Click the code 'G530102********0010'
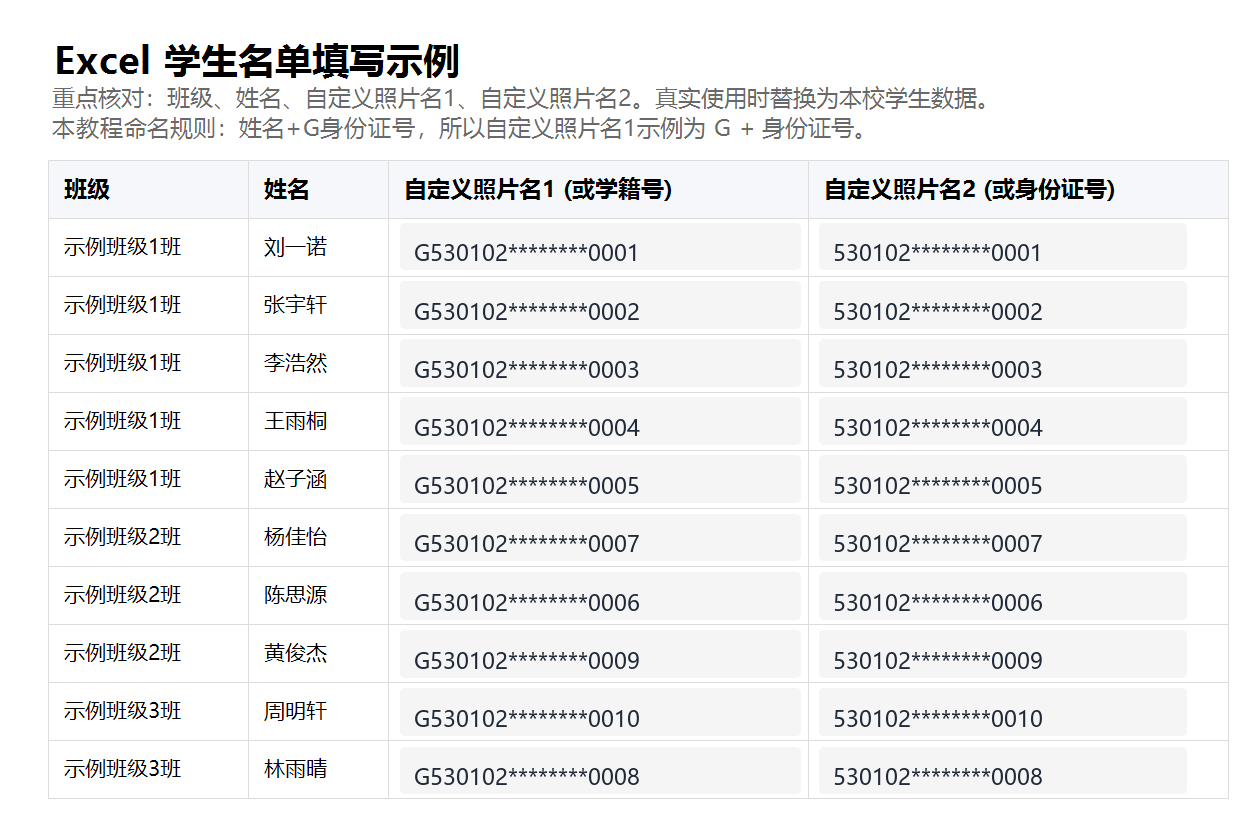 tap(600, 711)
